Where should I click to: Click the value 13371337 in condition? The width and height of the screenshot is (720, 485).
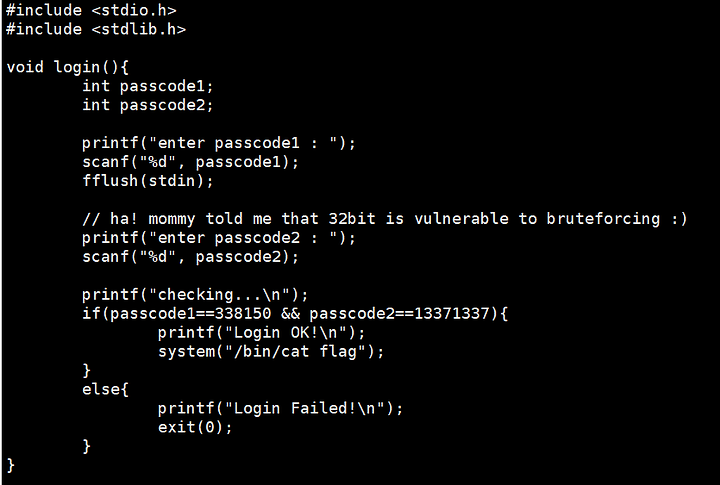tap(451, 314)
